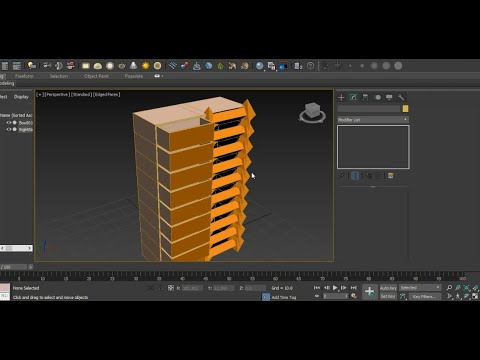Toggle Show End Result button
Image resolution: width=480 pixels, height=360 pixels.
click(355, 176)
